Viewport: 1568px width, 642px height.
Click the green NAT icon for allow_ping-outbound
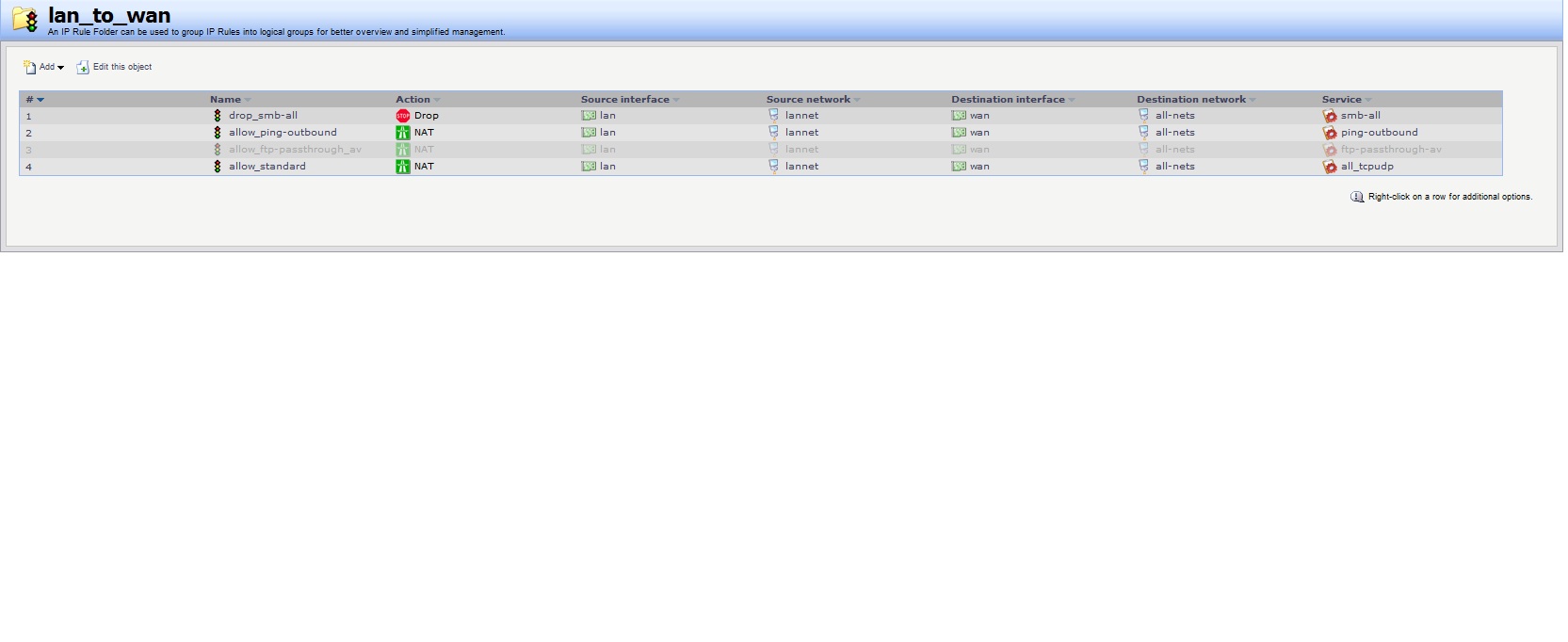[x=403, y=133]
